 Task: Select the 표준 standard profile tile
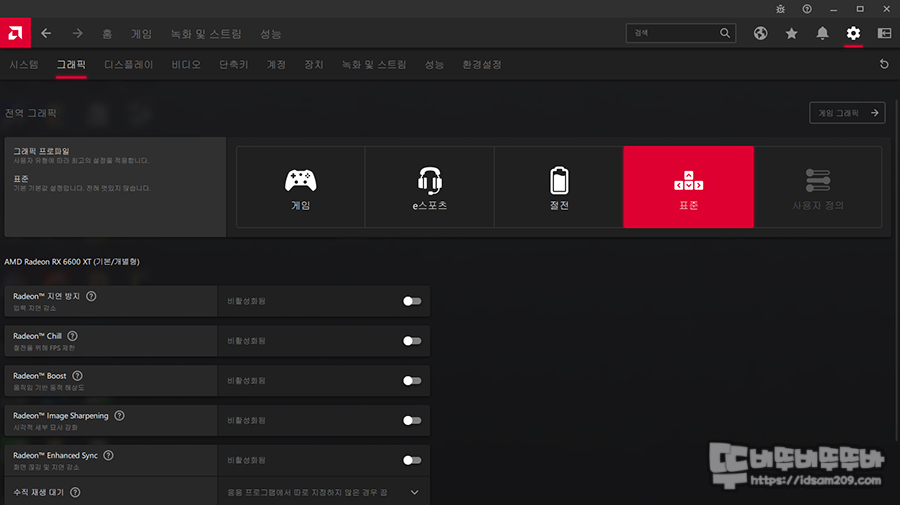tap(688, 187)
